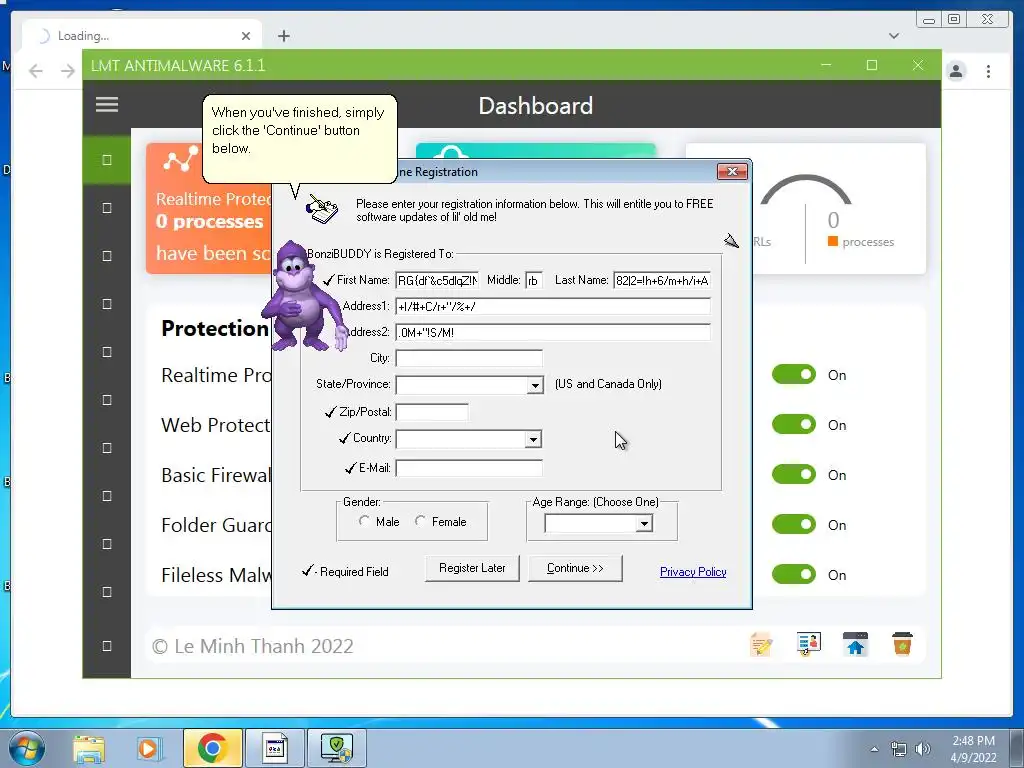Click the Dashboard title text
This screenshot has height=768, width=1024.
coord(536,106)
